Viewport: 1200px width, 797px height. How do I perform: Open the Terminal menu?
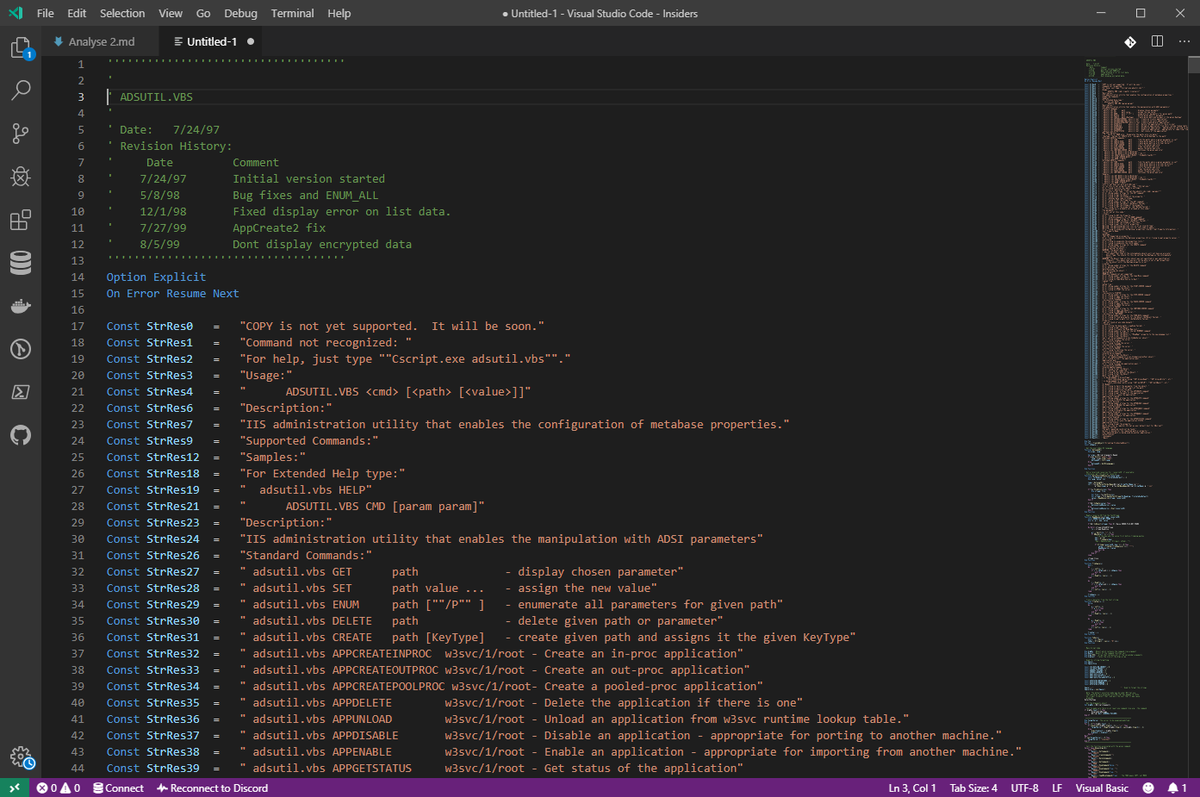[292, 13]
